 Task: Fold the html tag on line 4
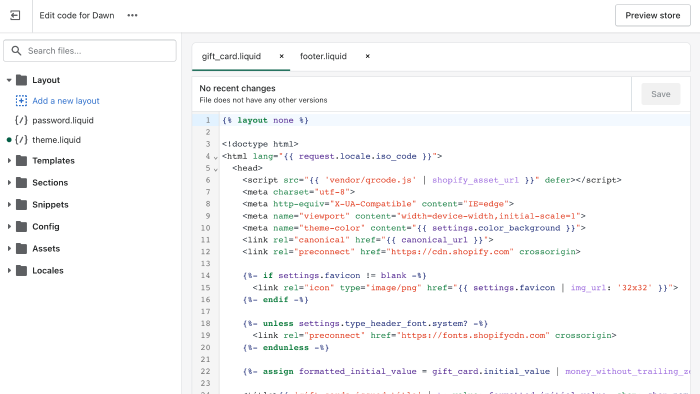pyautogui.click(x=216, y=158)
